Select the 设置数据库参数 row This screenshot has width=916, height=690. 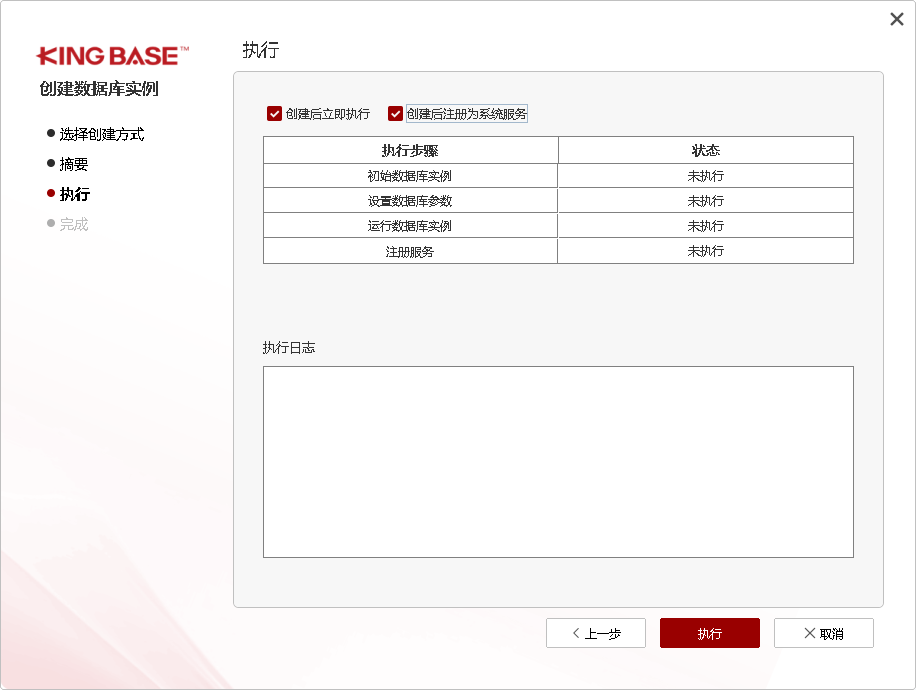[x=410, y=201]
